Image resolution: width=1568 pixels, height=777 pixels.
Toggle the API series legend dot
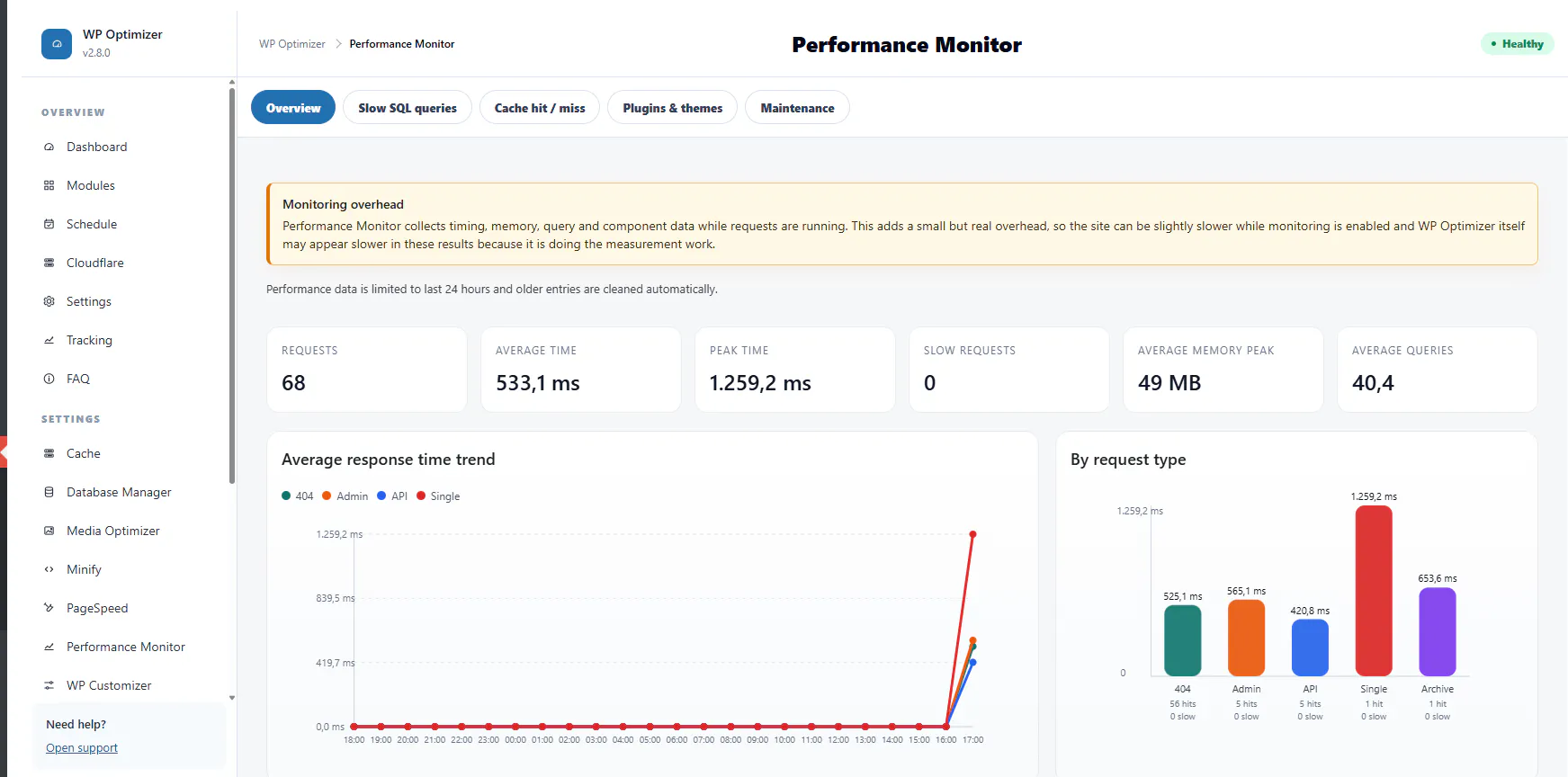click(381, 496)
